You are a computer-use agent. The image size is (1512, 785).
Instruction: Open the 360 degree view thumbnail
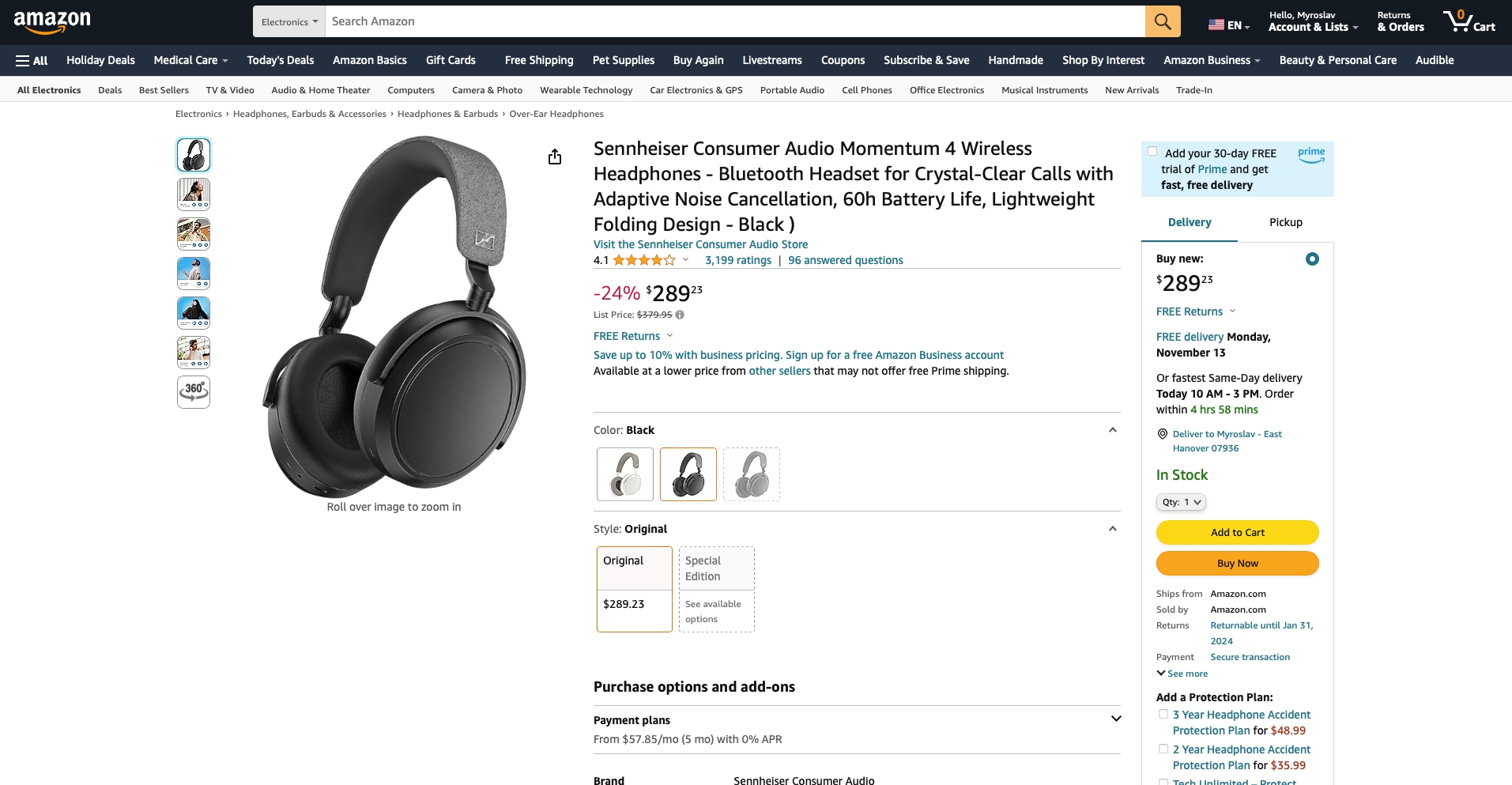[x=194, y=391]
